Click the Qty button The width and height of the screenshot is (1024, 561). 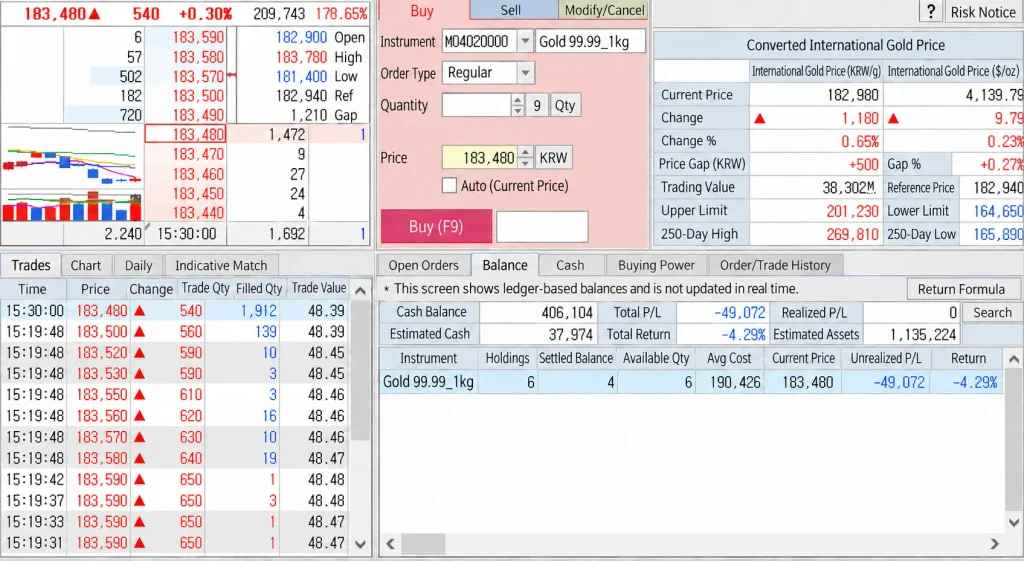coord(565,105)
